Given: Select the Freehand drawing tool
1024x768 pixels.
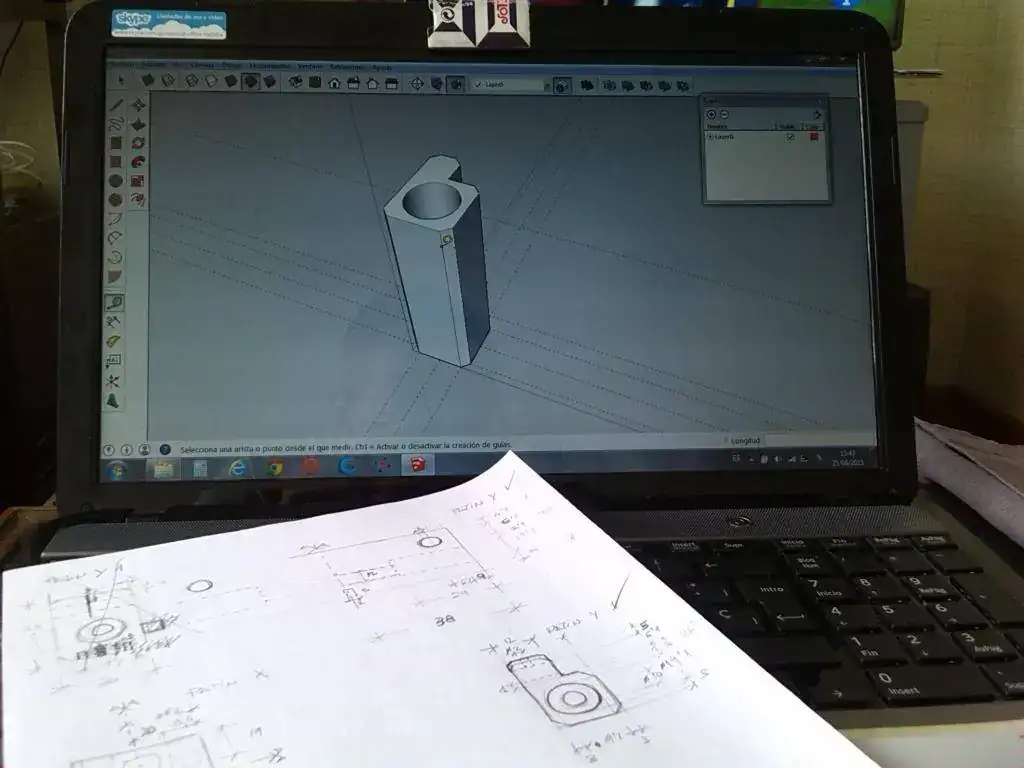Looking at the screenshot, I should click(x=116, y=124).
